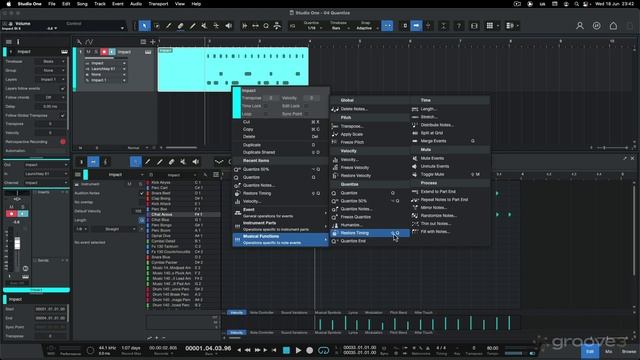Viewport: 640px width, 360px height.
Task: Open the Launchkey 61 input dropdown on track
Action: (x=106, y=69)
